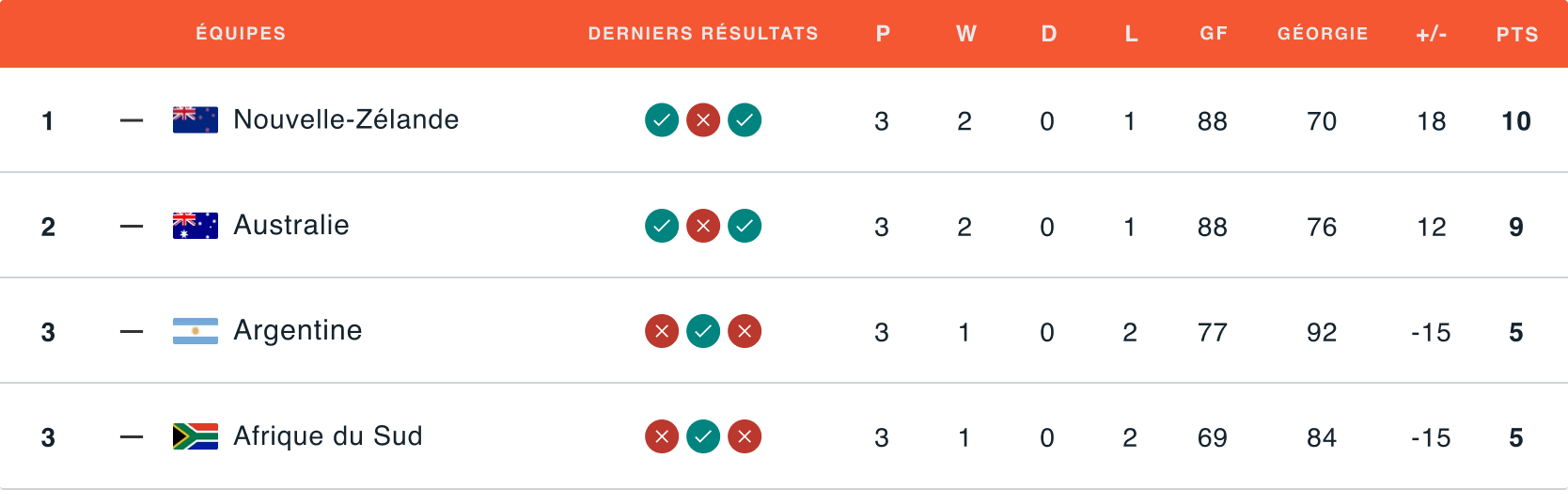Click the PTS column header

[1517, 35]
